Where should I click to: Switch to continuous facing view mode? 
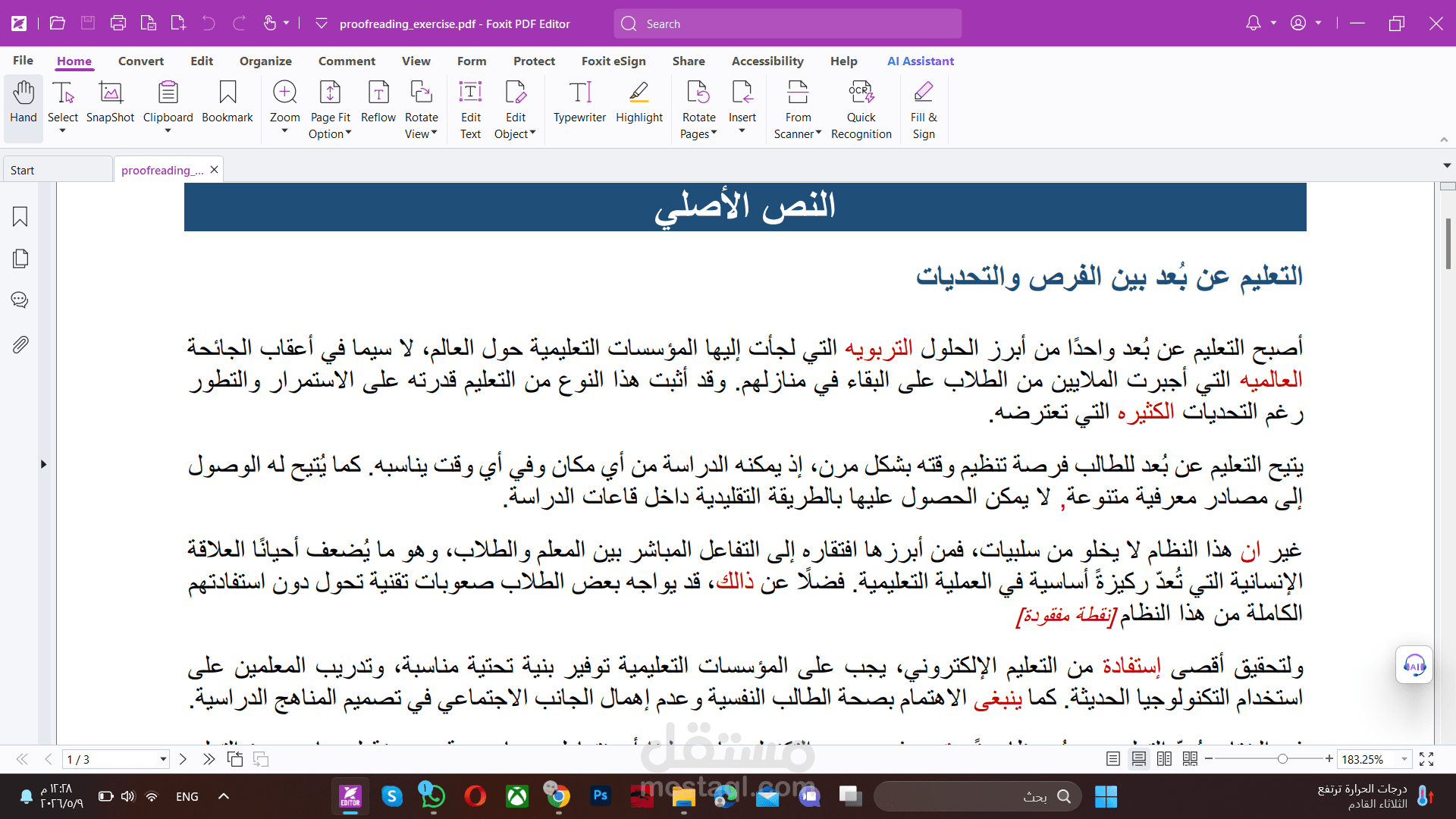click(x=1191, y=759)
